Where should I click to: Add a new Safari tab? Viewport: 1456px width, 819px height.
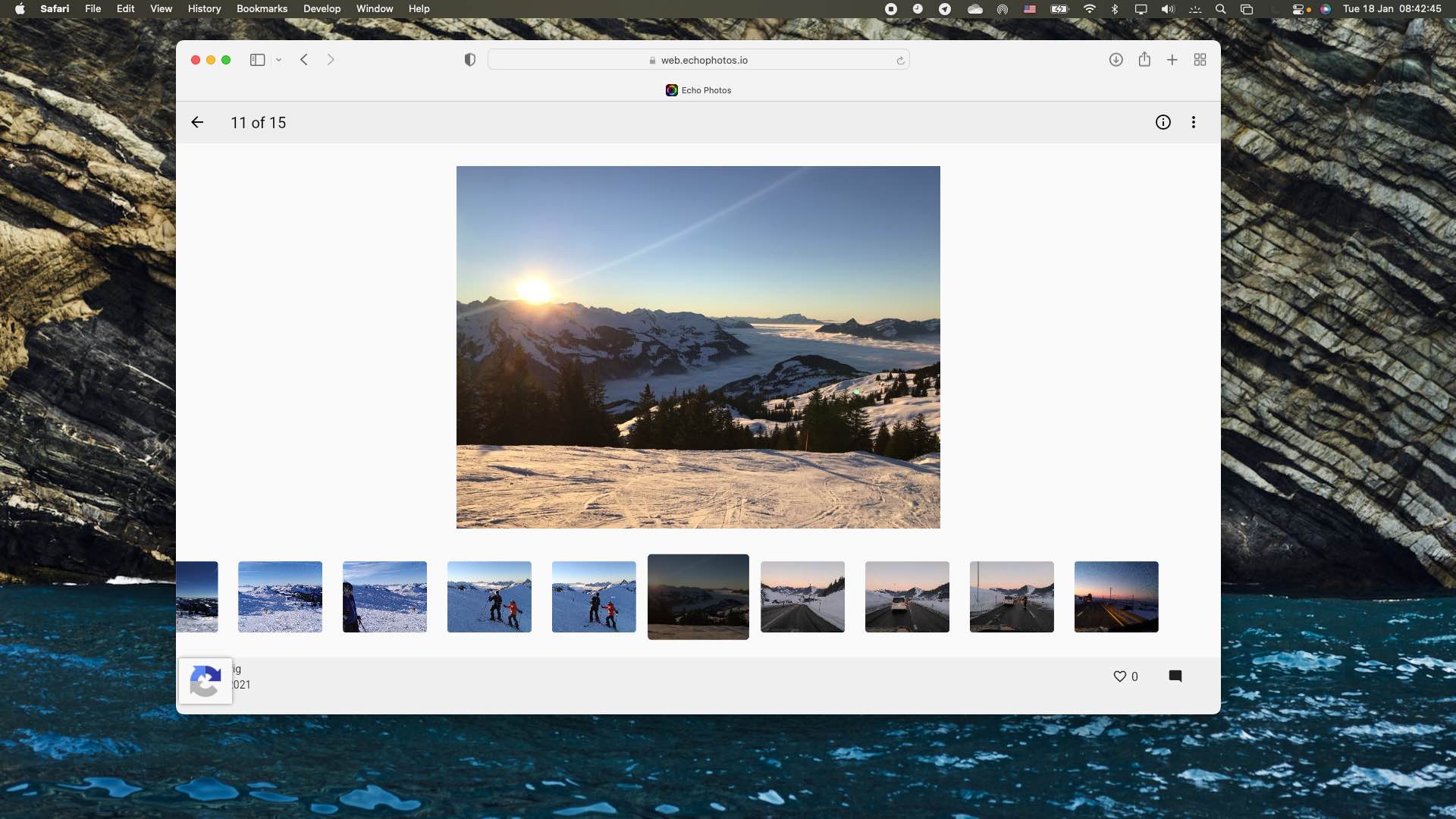(1172, 60)
